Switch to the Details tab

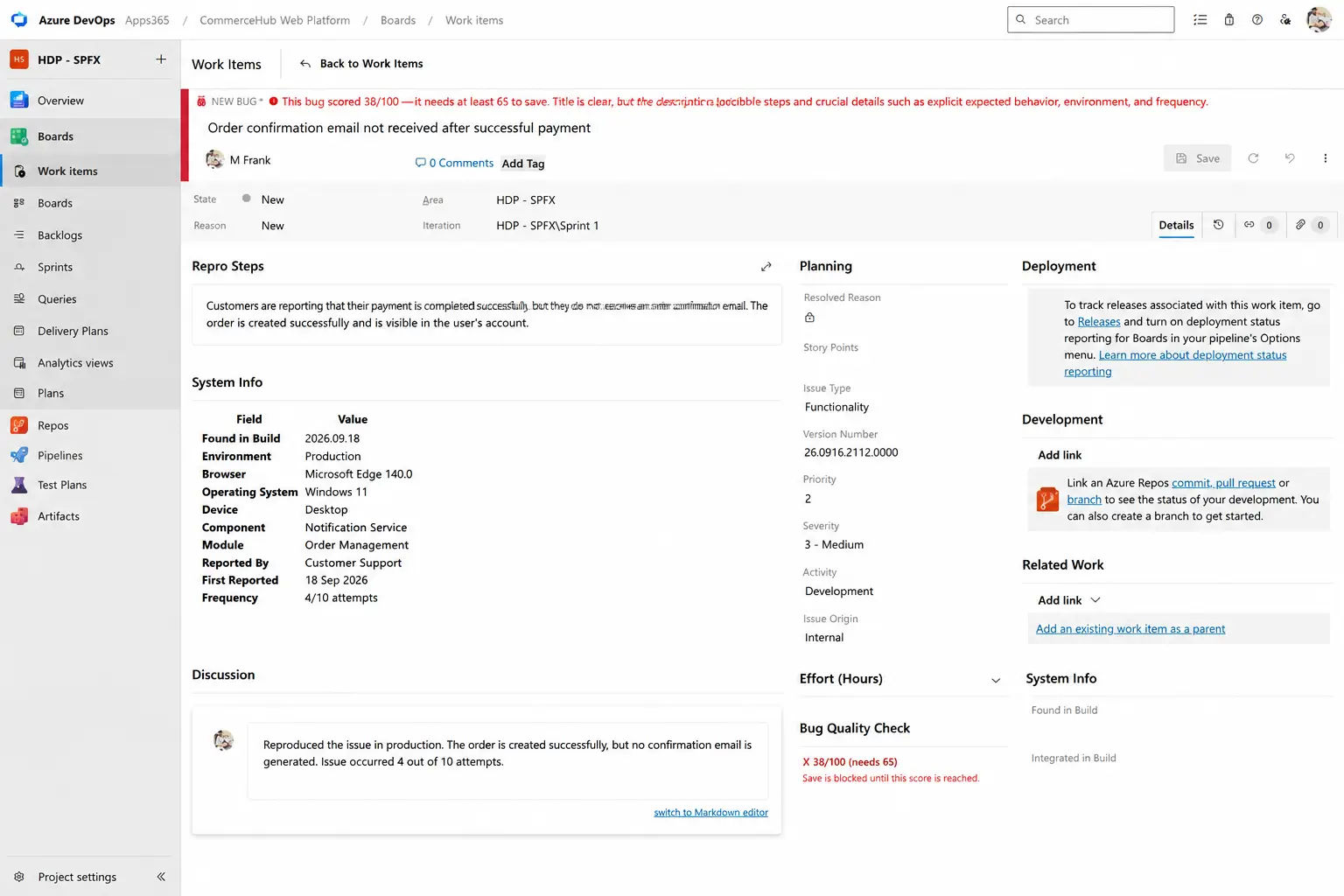1176,226
